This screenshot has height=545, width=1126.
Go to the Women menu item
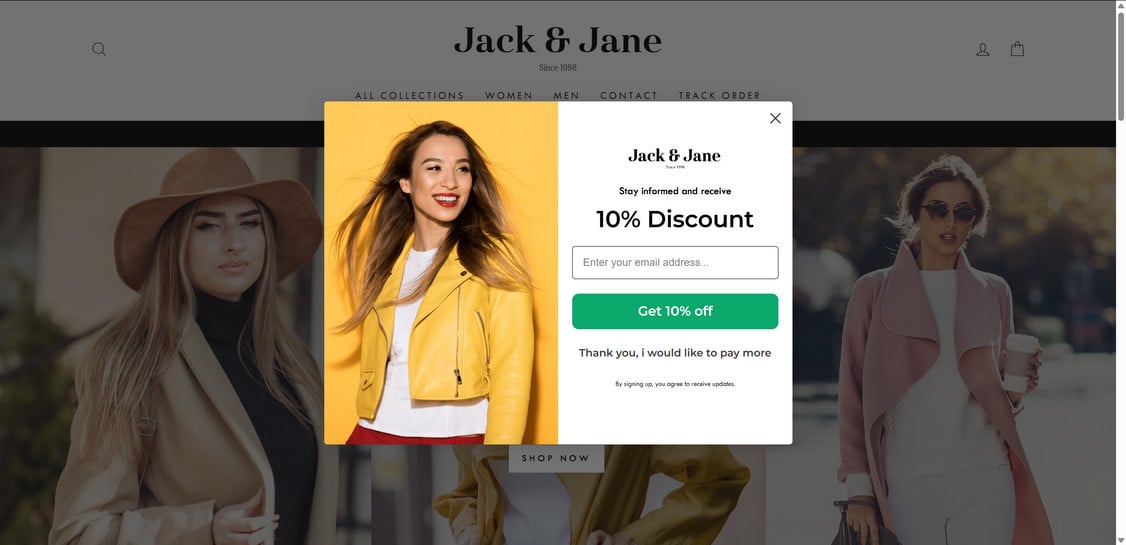coord(508,96)
